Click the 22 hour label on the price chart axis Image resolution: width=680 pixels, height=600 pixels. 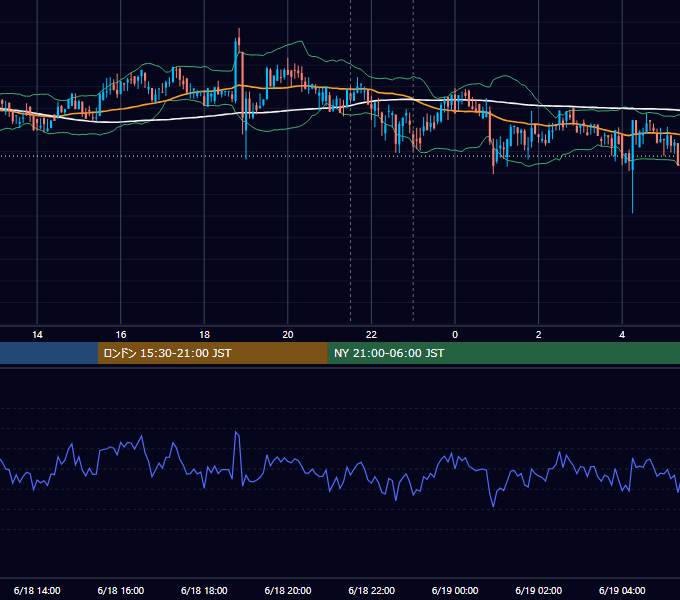coord(371,334)
